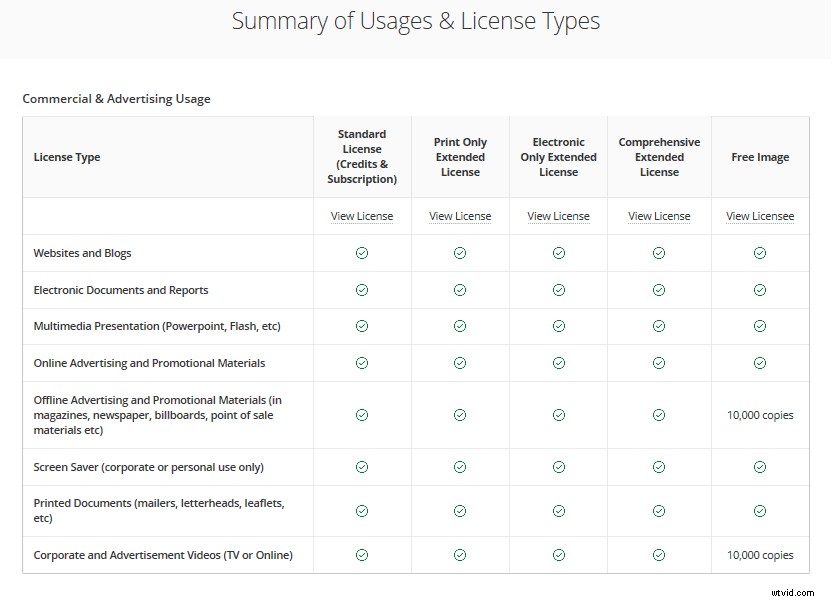Click Free Image checkmark for Websites and Blogs
This screenshot has width=832, height=602.
point(760,253)
